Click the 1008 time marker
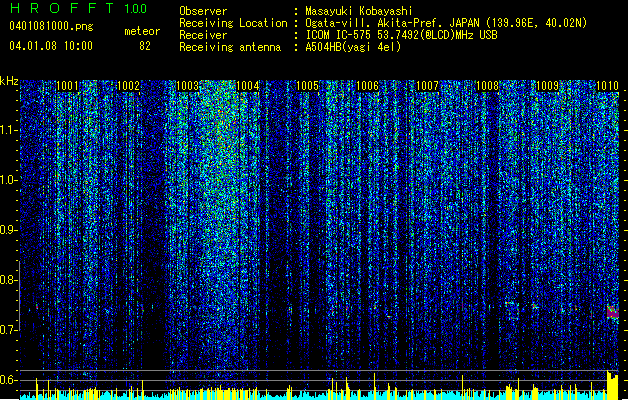The width and height of the screenshot is (629, 400). (487, 86)
